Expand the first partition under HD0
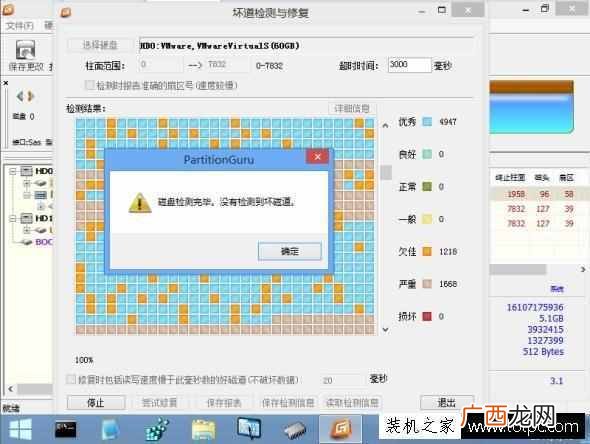 click(27, 183)
